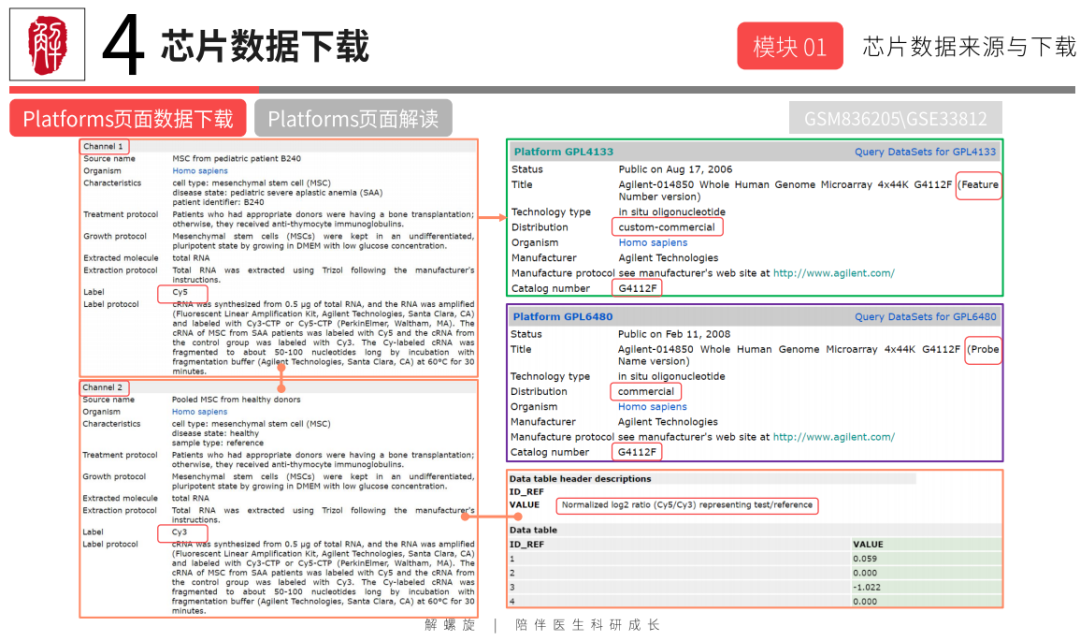This screenshot has height=641, width=1080.
Task: Open 'Query DataSets for GPL6480' link
Action: pyautogui.click(x=925, y=317)
